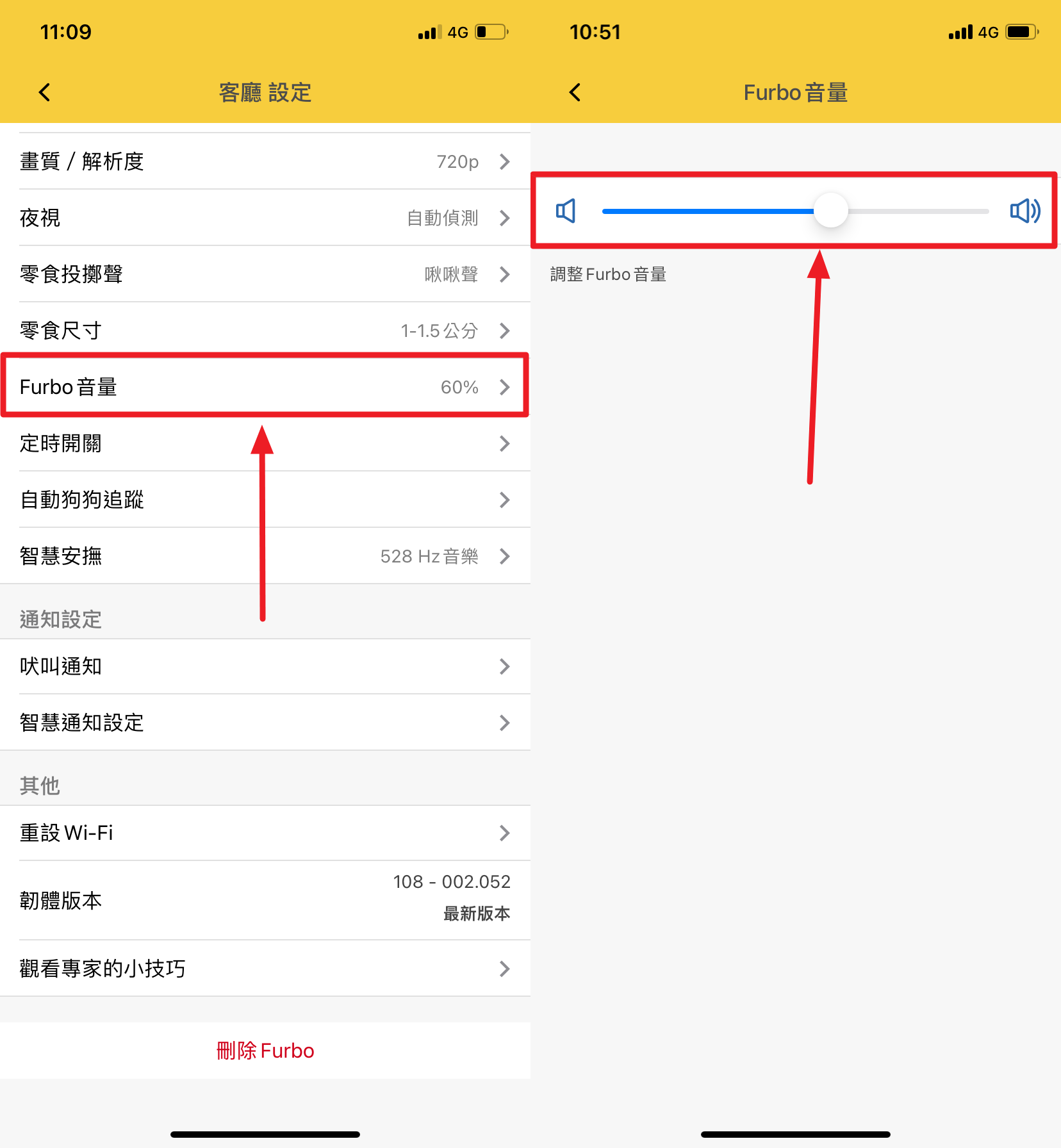Screen dimensions: 1061x1148
Task: Click the 啾啾聲 value
Action: tap(452, 274)
